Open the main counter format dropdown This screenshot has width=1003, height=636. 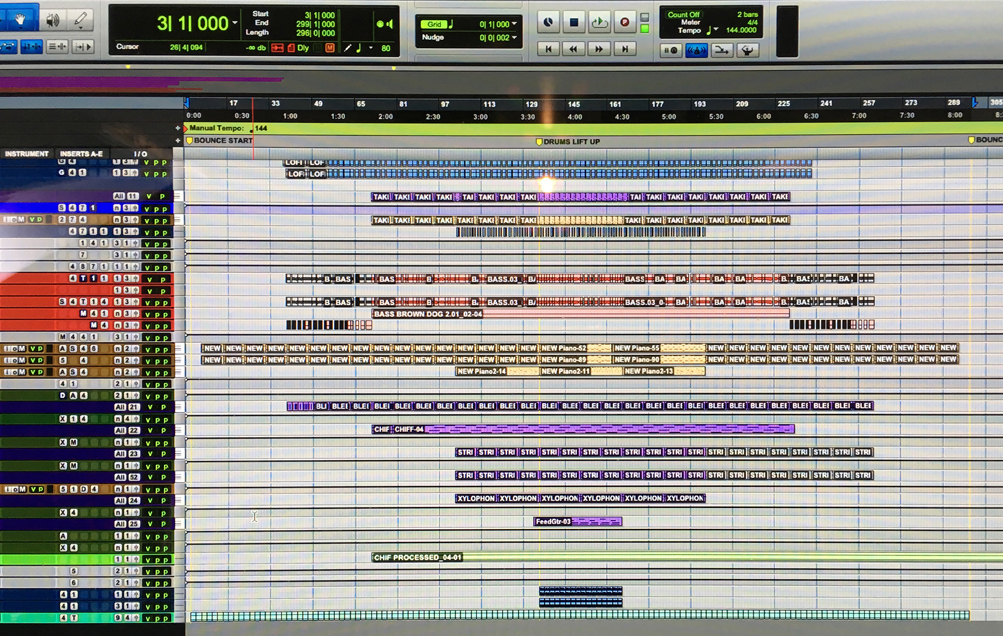pyautogui.click(x=236, y=23)
